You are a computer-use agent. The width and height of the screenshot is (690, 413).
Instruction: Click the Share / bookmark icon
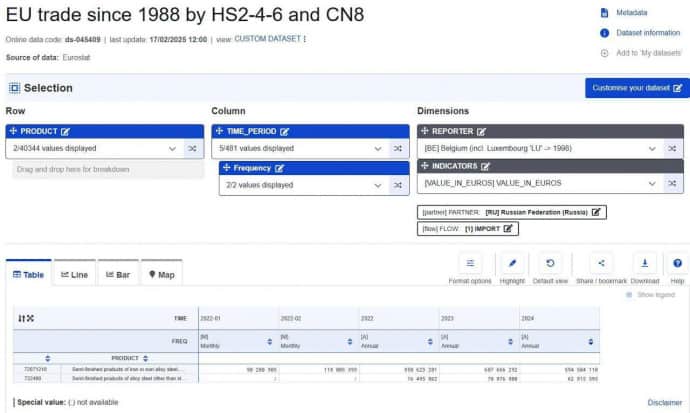tap(600, 263)
